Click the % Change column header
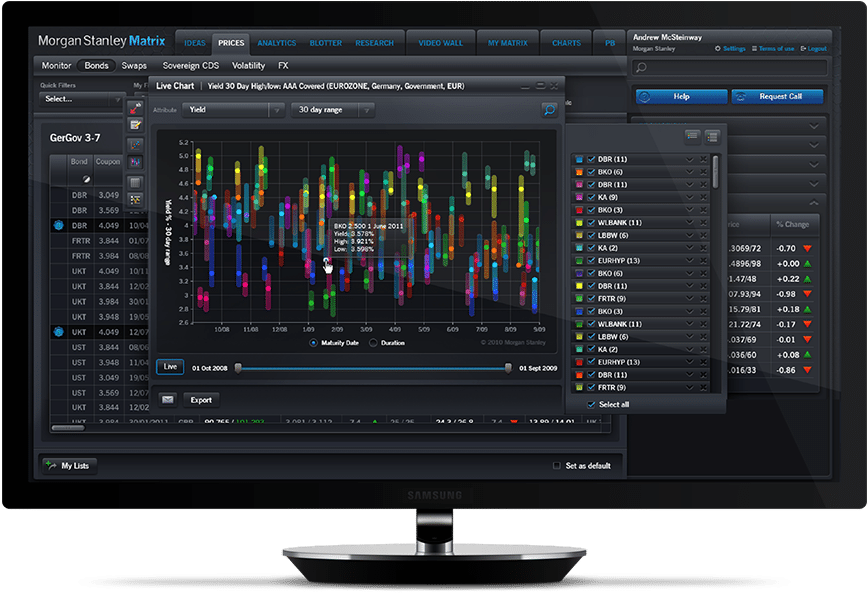This screenshot has height=593, width=868. [x=792, y=224]
